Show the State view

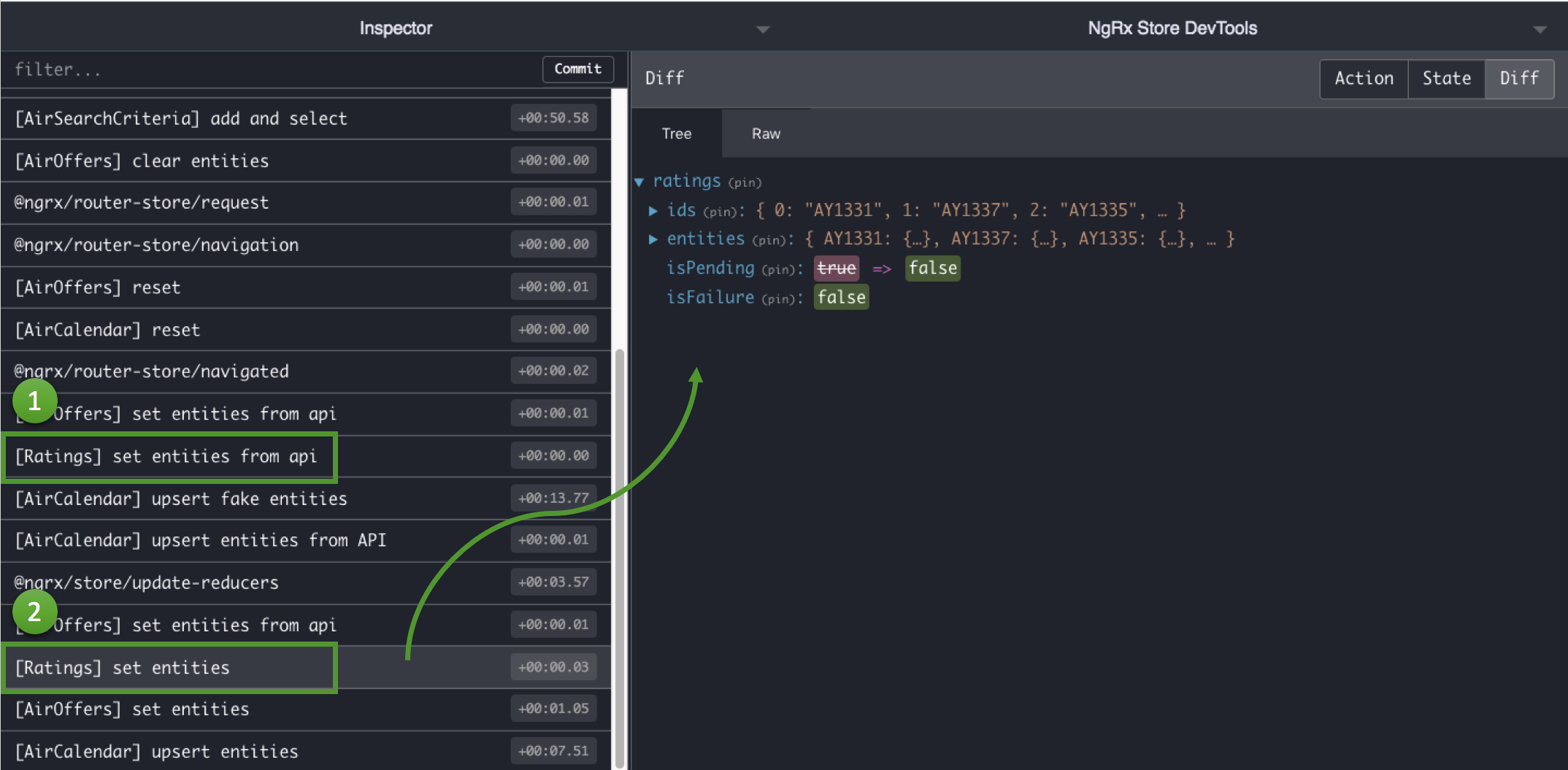1446,79
